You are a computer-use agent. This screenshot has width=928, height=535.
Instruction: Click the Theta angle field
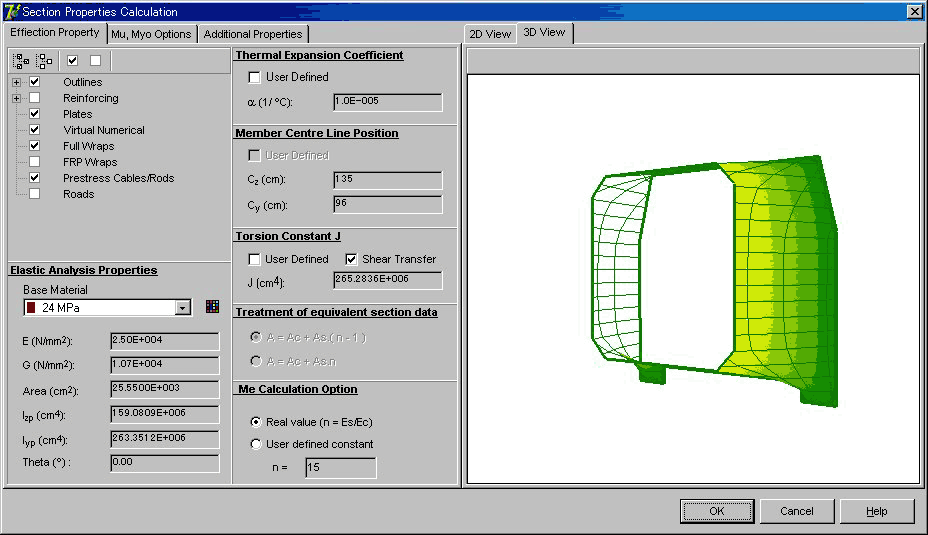click(165, 463)
